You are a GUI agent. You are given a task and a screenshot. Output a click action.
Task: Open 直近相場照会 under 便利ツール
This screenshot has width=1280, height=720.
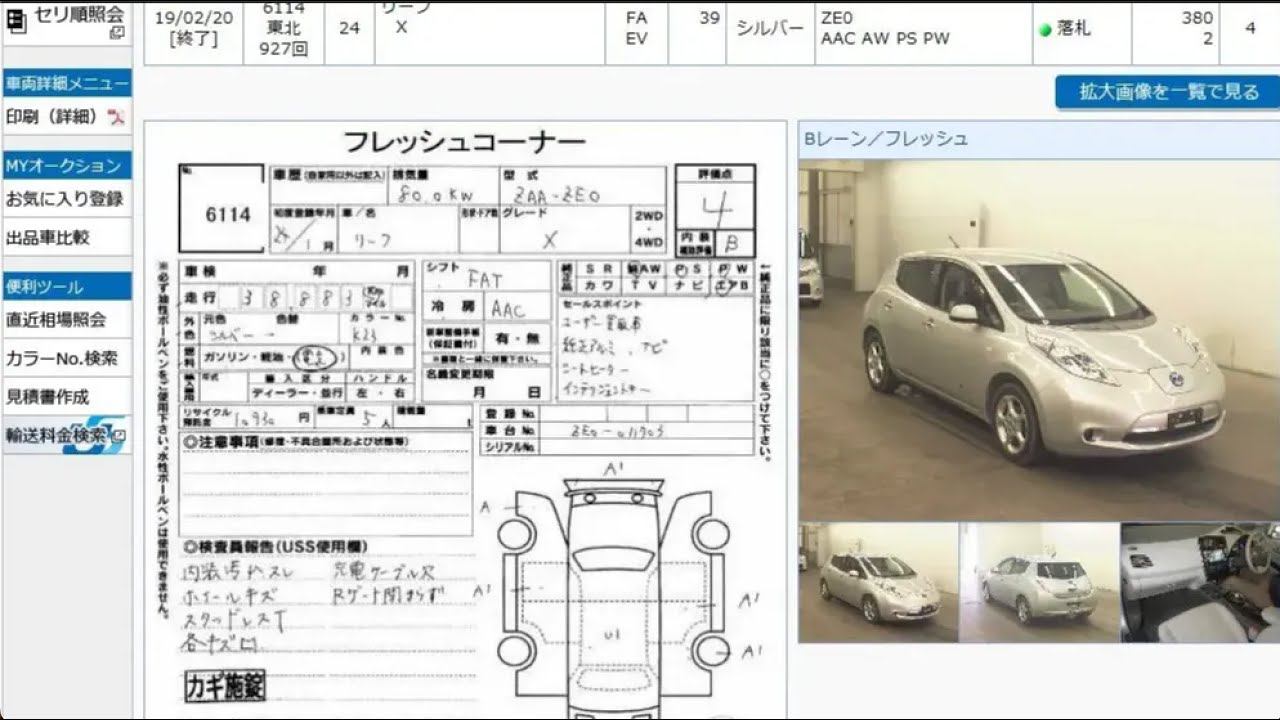point(56,320)
